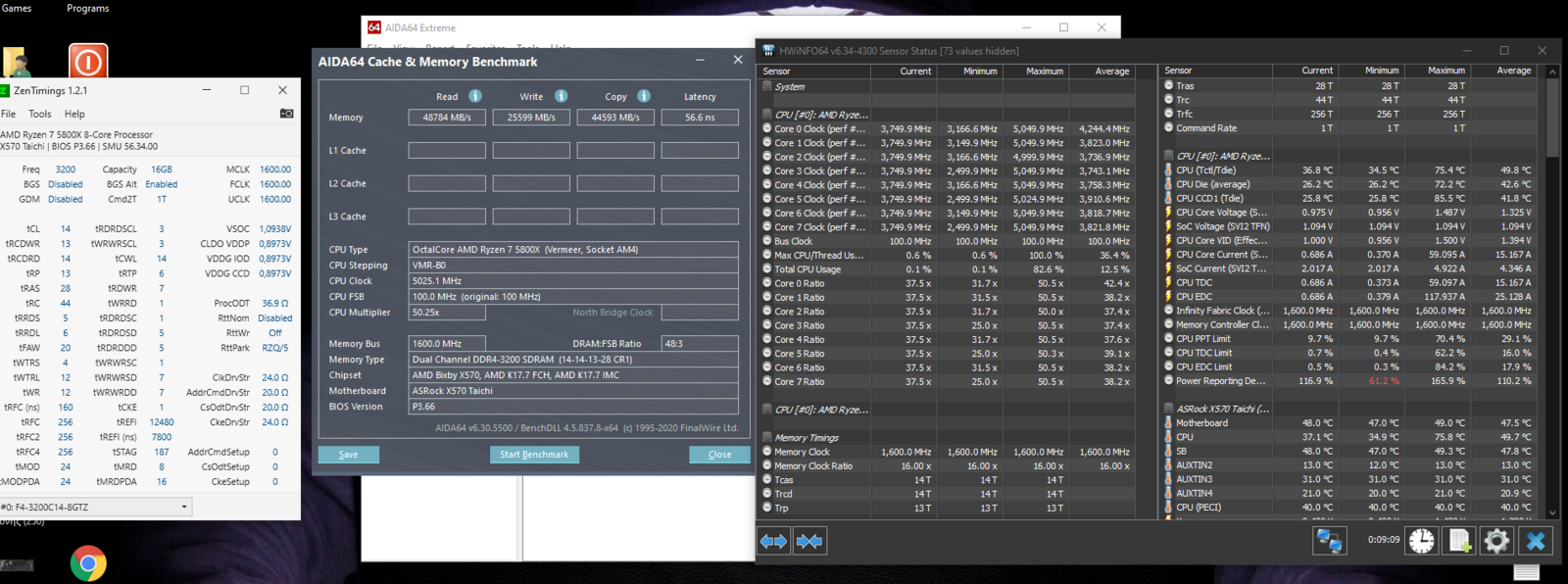Click the Programs label at top of desktop
The image size is (1568, 584).
(88, 8)
